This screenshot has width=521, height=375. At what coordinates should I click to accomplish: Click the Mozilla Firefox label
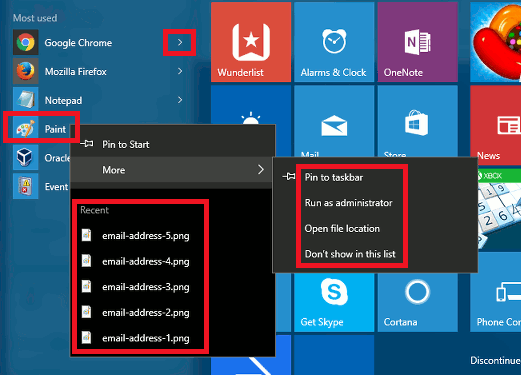click(x=76, y=72)
